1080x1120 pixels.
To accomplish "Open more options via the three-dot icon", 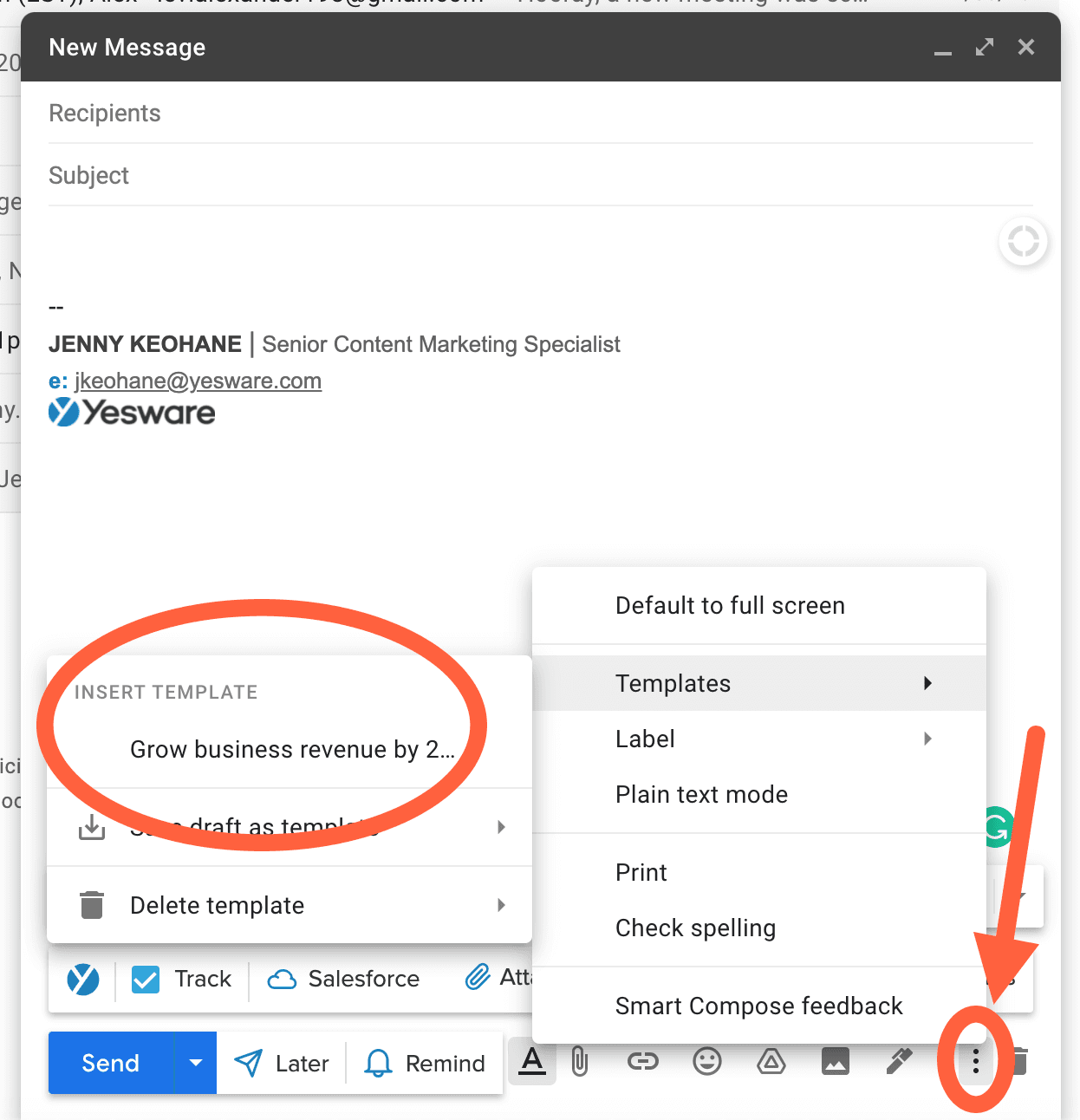I will (x=975, y=1062).
